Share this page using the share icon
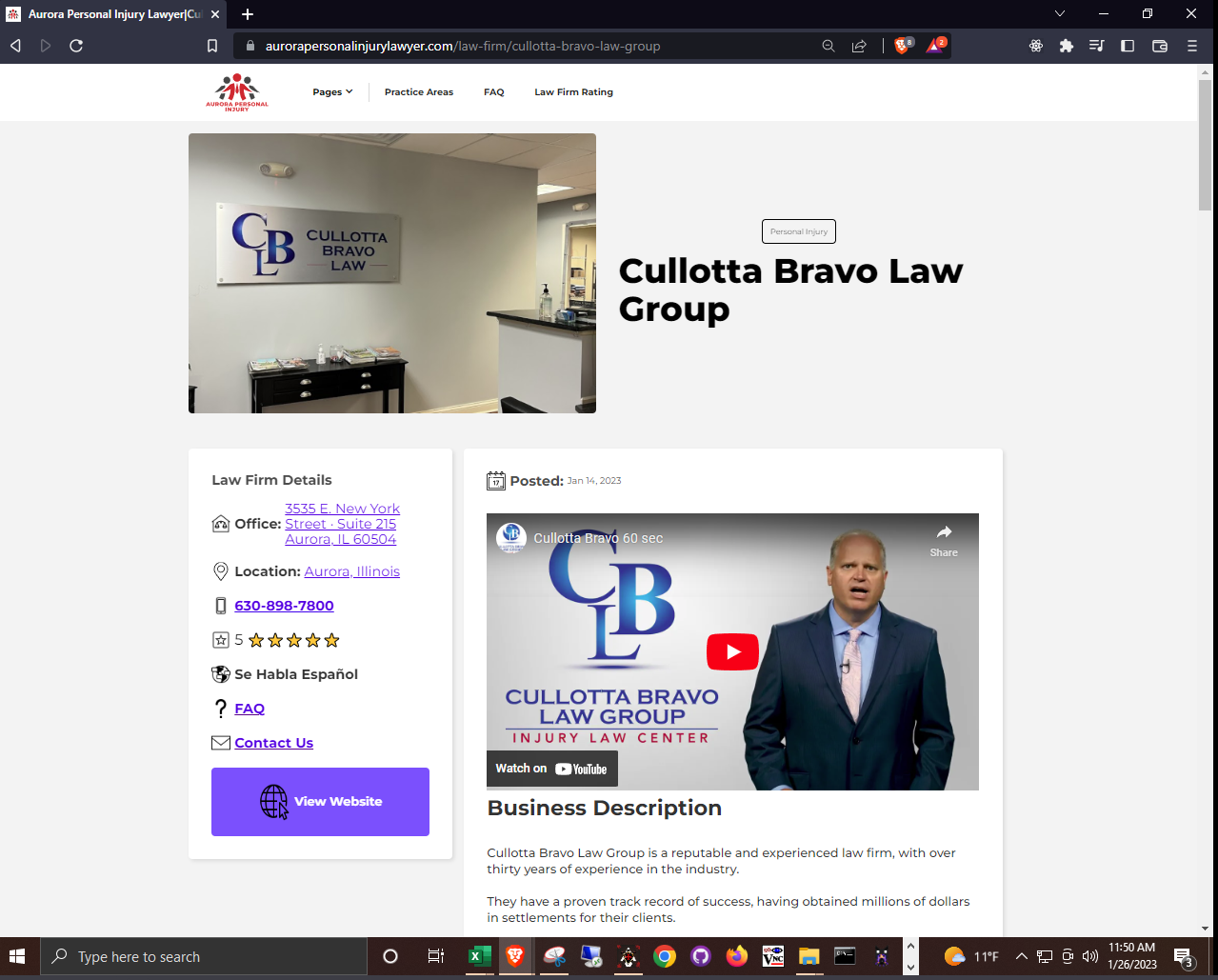The image size is (1218, 980). click(x=859, y=46)
